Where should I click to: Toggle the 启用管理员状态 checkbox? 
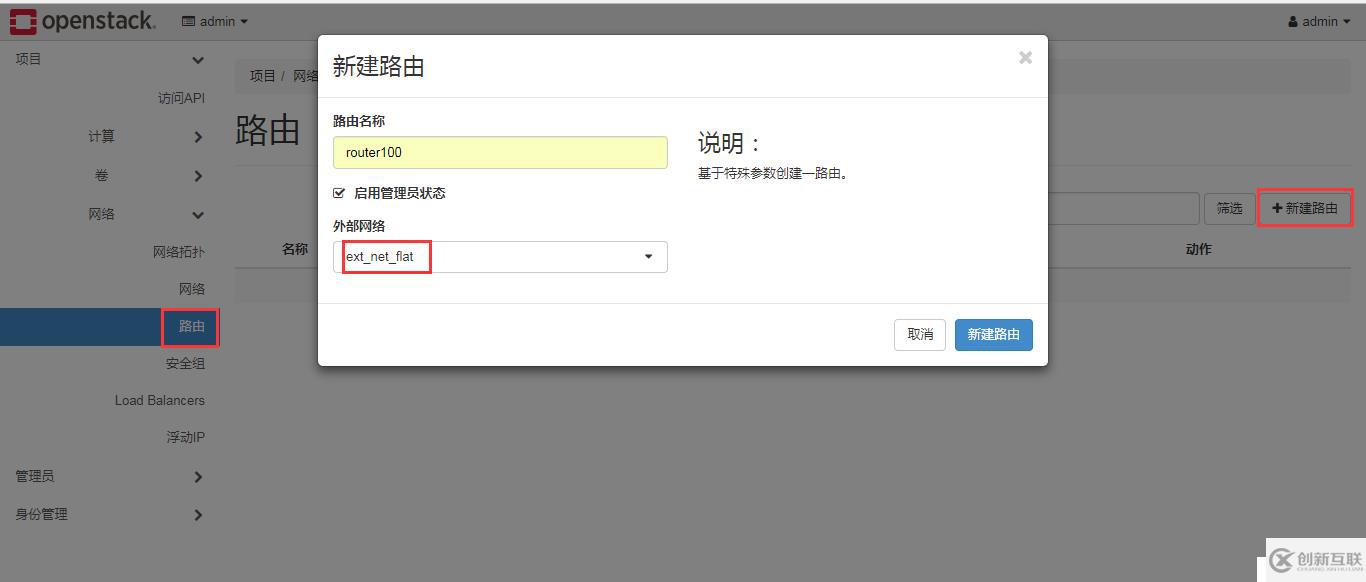click(339, 193)
